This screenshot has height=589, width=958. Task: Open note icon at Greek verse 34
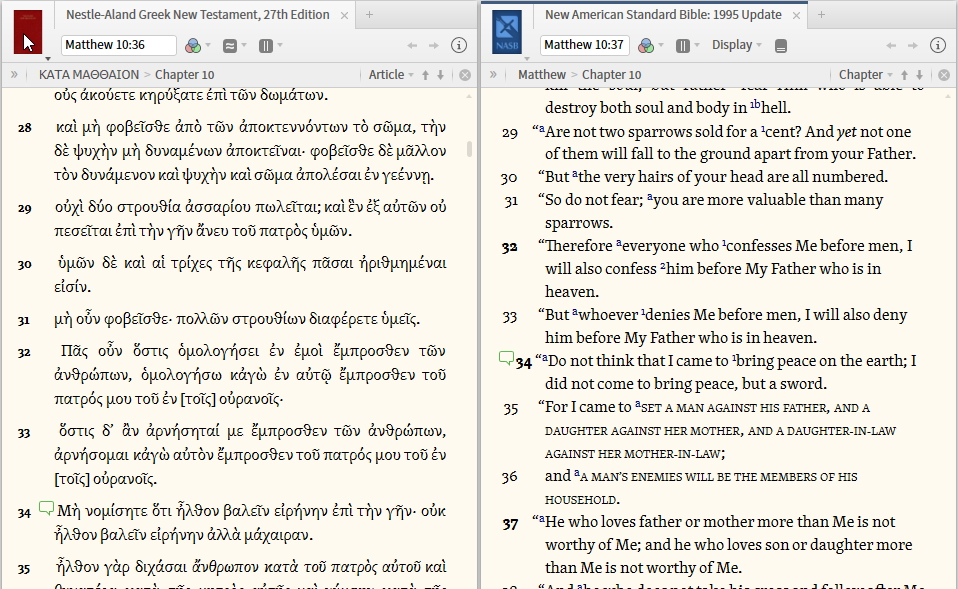[46, 508]
